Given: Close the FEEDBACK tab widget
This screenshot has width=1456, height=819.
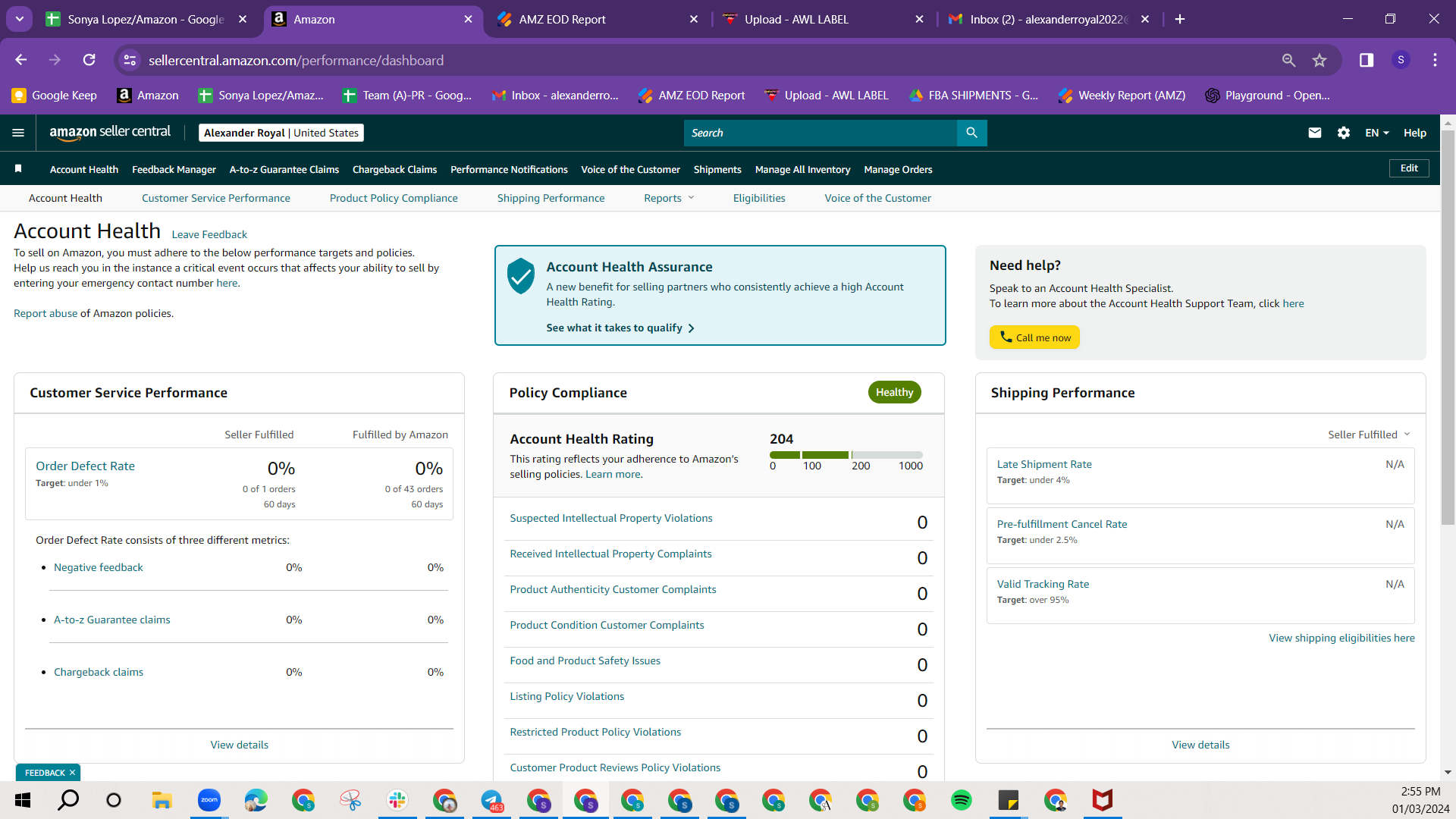Looking at the screenshot, I should (72, 773).
